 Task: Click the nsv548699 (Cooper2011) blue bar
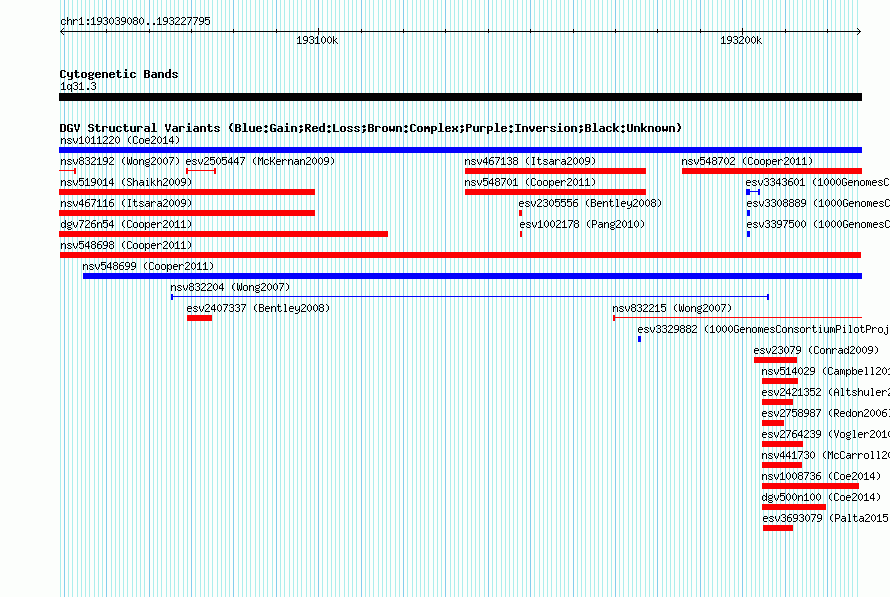pos(472,276)
